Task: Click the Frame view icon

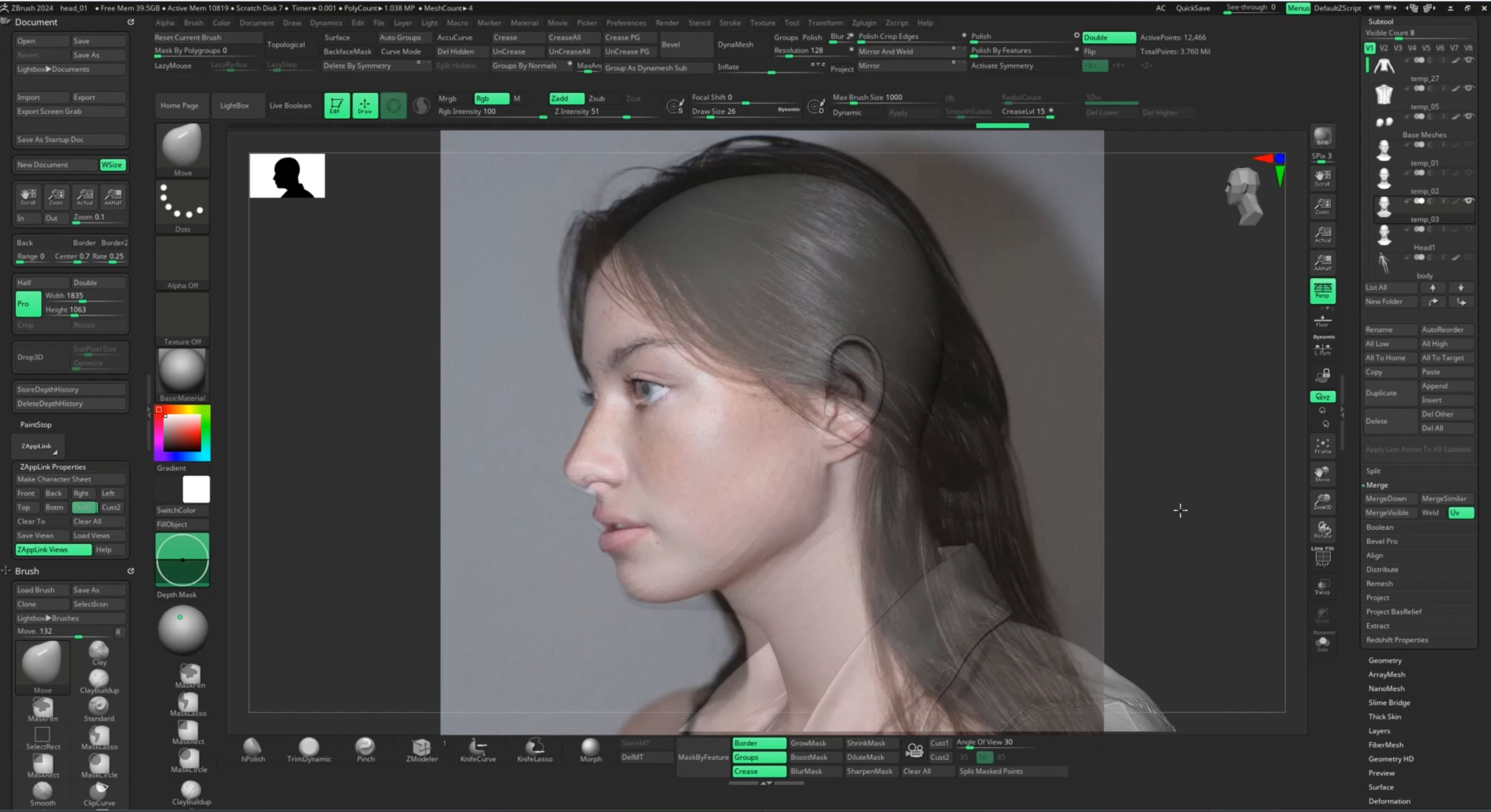Action: pyautogui.click(x=1322, y=446)
